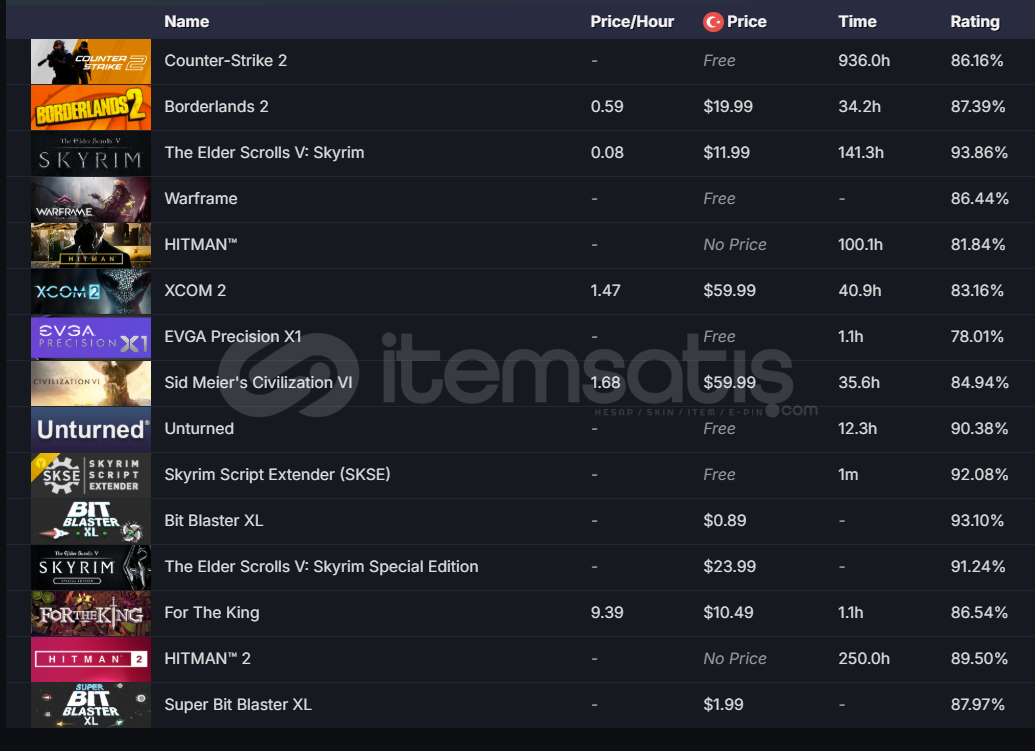Select the Borderlands 2 cover image

pyautogui.click(x=91, y=108)
